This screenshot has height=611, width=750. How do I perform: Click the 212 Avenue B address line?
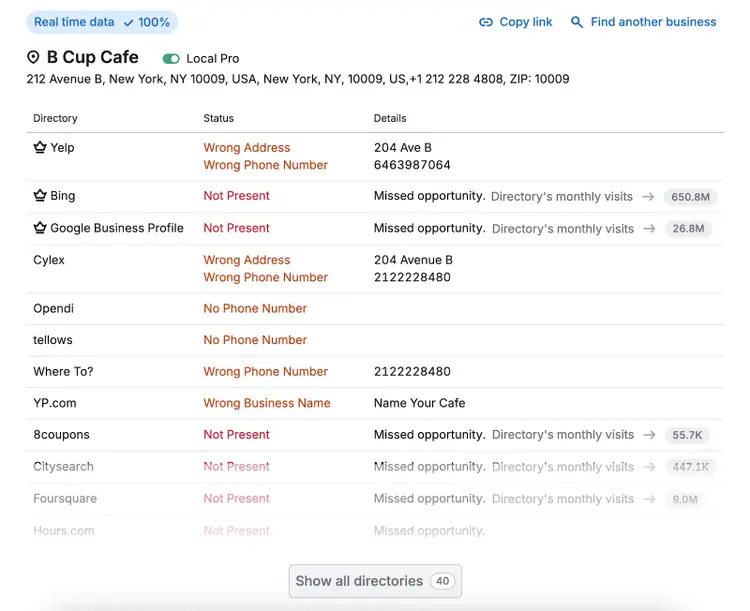click(298, 79)
